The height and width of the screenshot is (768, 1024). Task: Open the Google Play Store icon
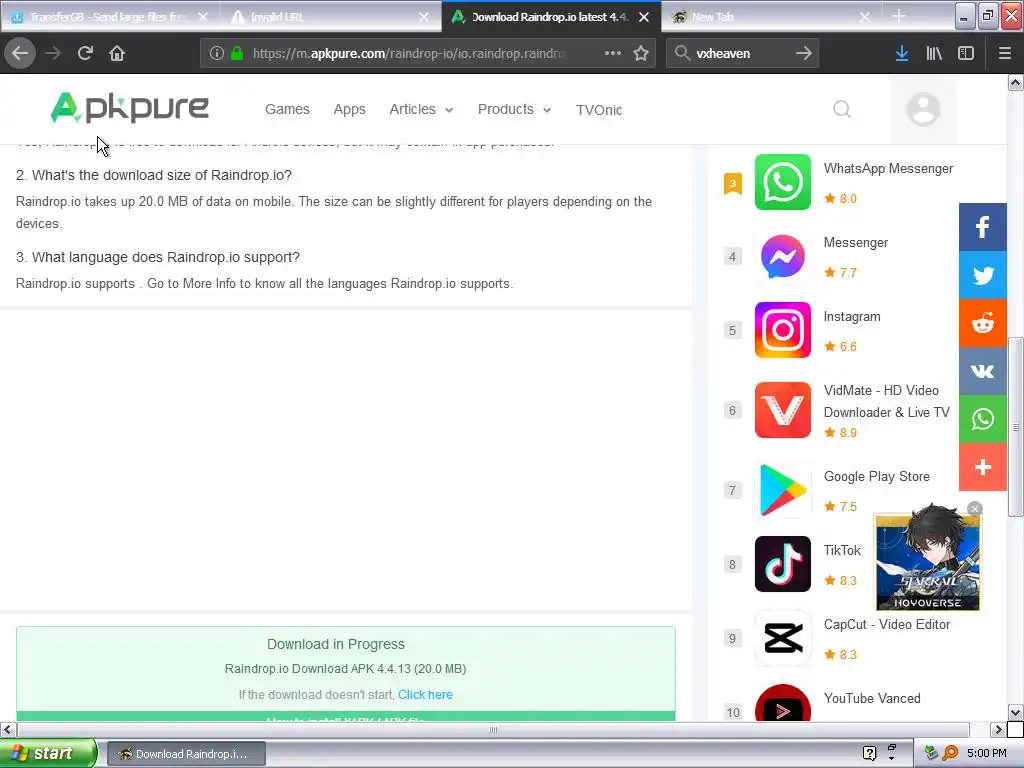tap(782, 490)
